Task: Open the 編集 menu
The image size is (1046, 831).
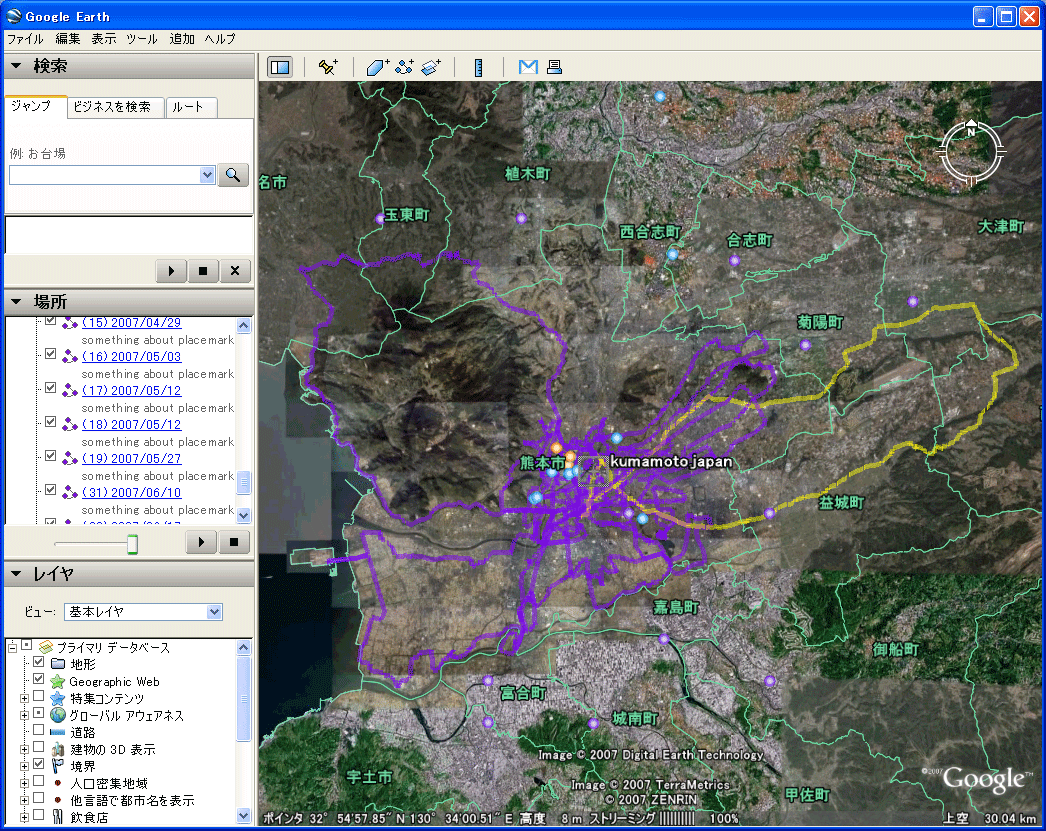Action: 67,39
